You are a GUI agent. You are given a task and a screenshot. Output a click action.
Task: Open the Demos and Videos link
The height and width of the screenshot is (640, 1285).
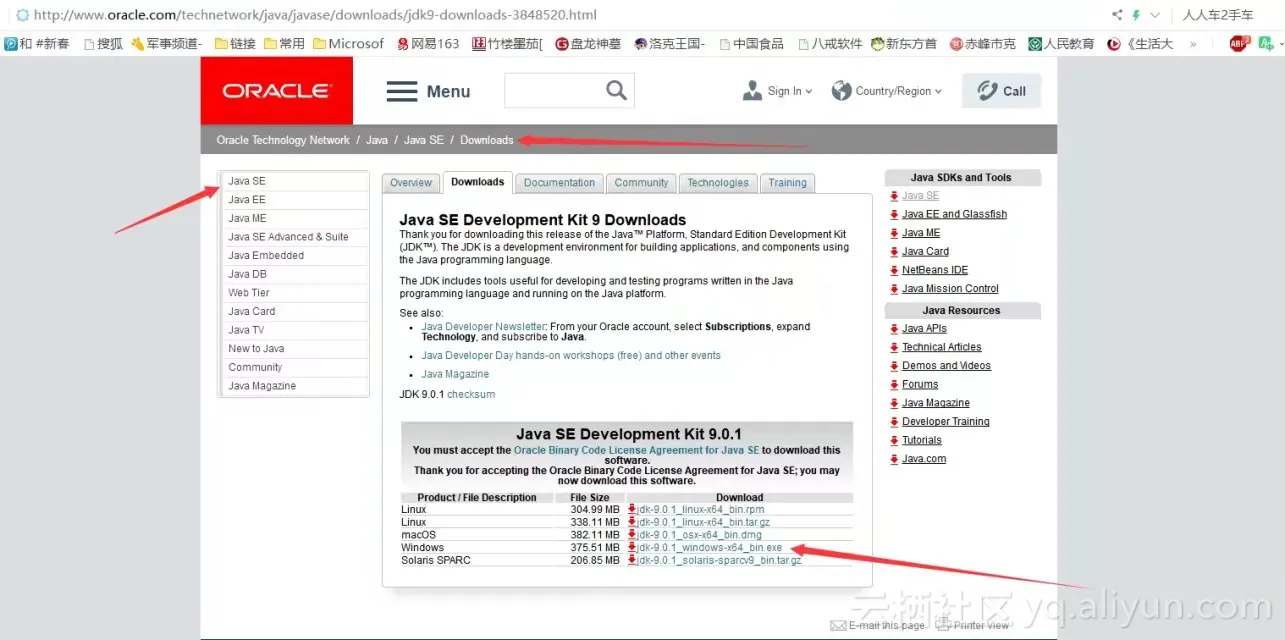tap(946, 366)
